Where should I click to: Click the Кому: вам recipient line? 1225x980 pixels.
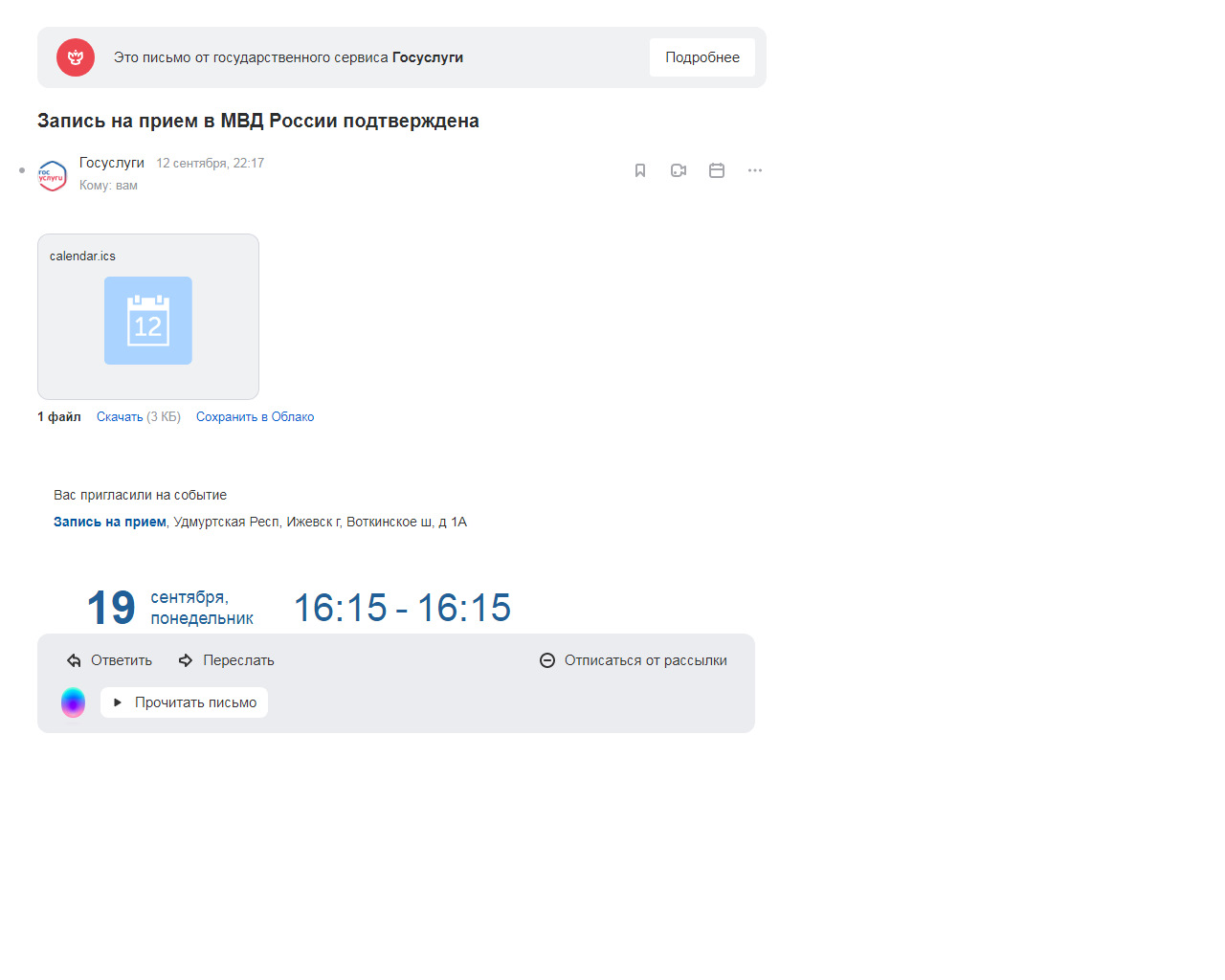[x=108, y=186]
